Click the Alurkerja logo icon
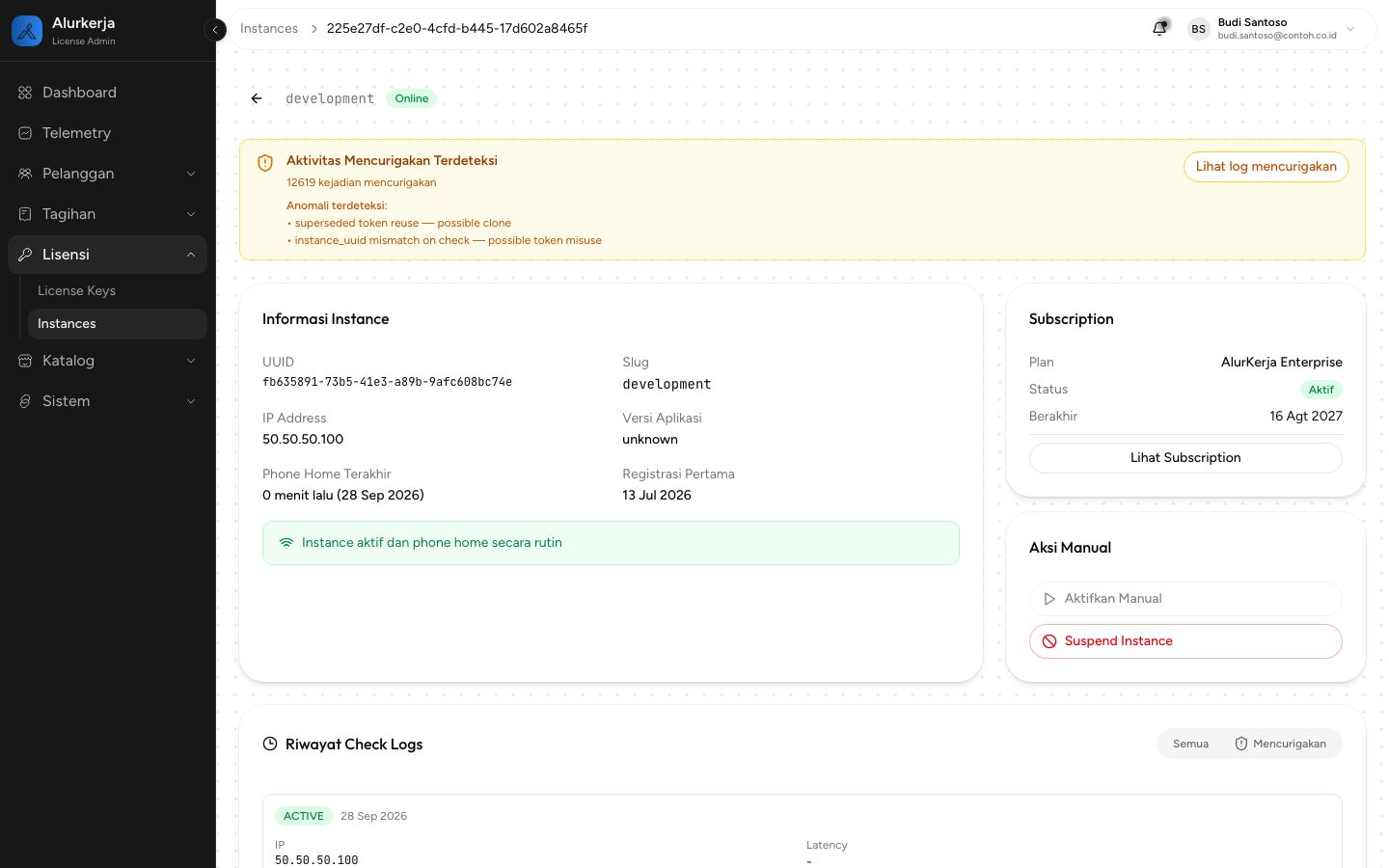This screenshot has width=1389, height=868. [x=27, y=31]
